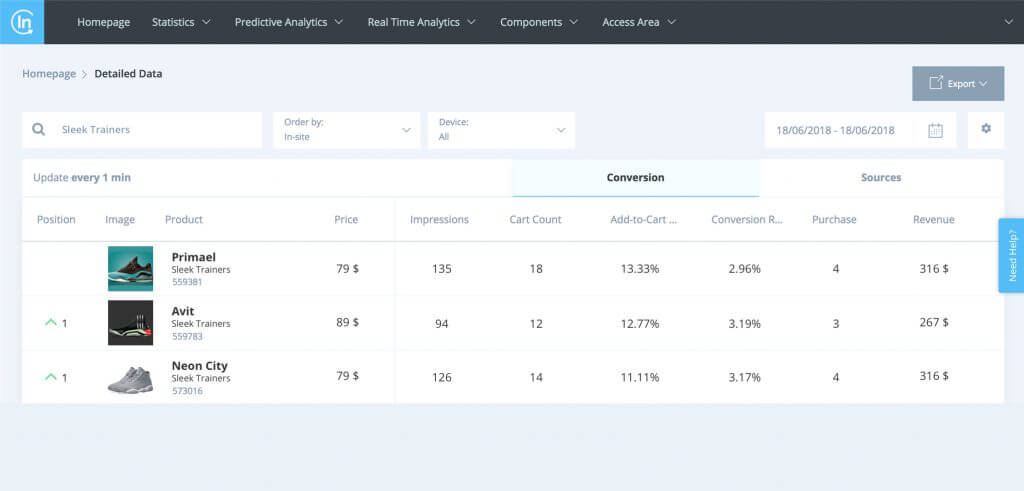
Task: Expand the Device dropdown
Action: point(500,130)
